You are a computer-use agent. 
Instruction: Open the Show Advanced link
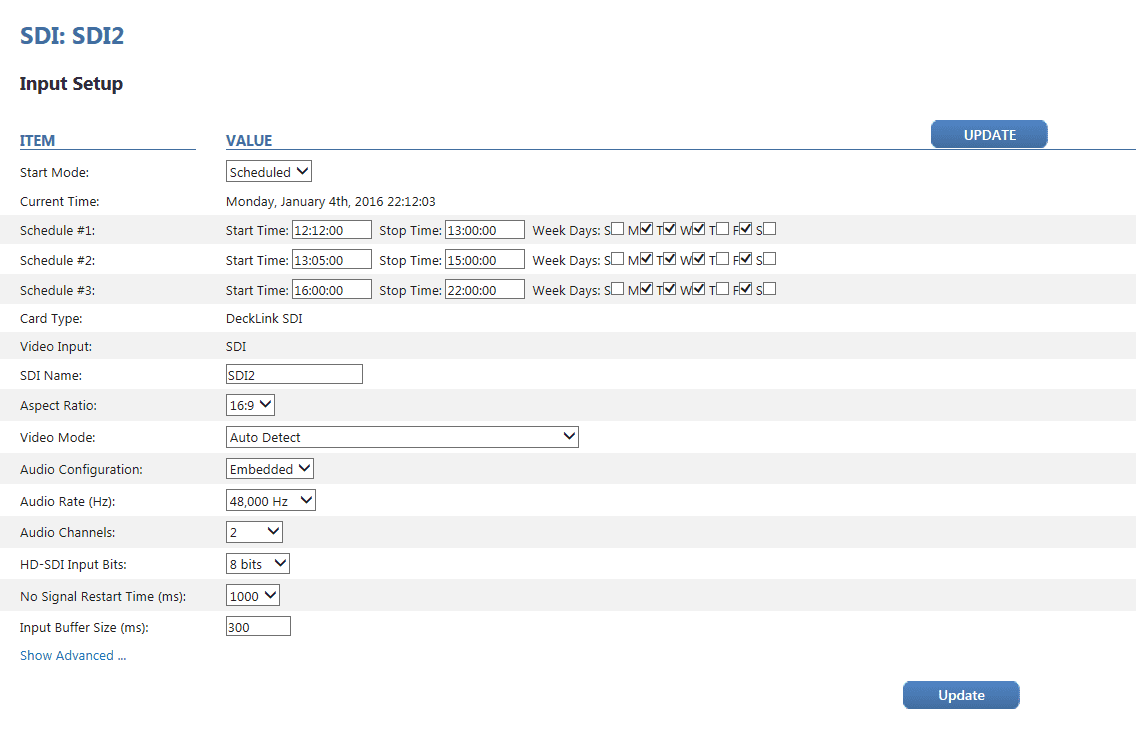[73, 655]
